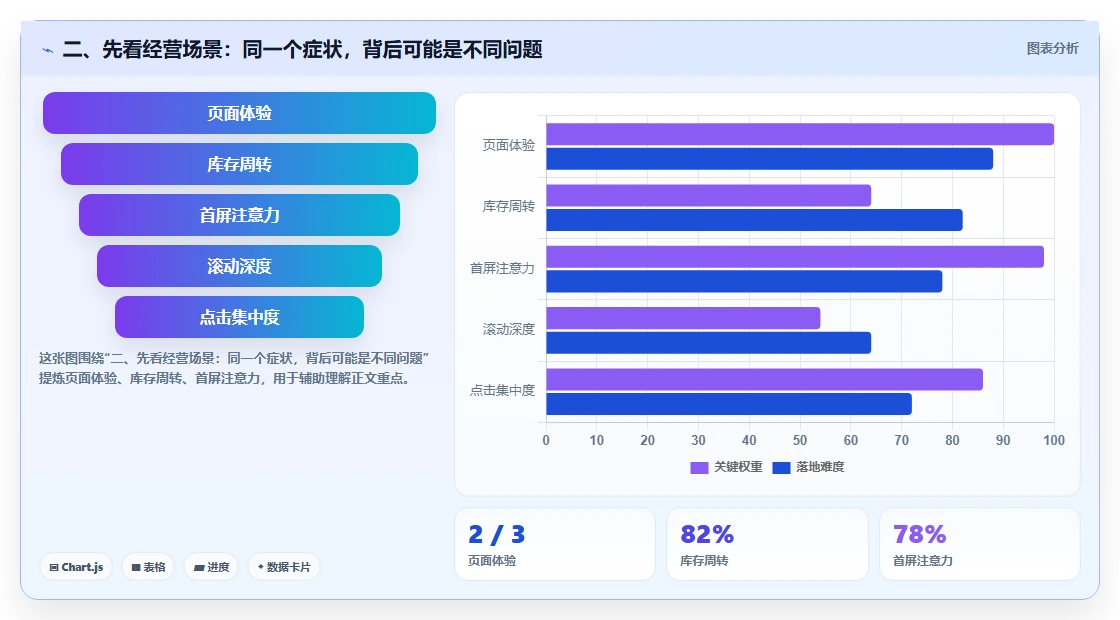The width and height of the screenshot is (1120, 620).
Task: Click the purple 滚动深度 关键权重 bar
Action: (683, 319)
